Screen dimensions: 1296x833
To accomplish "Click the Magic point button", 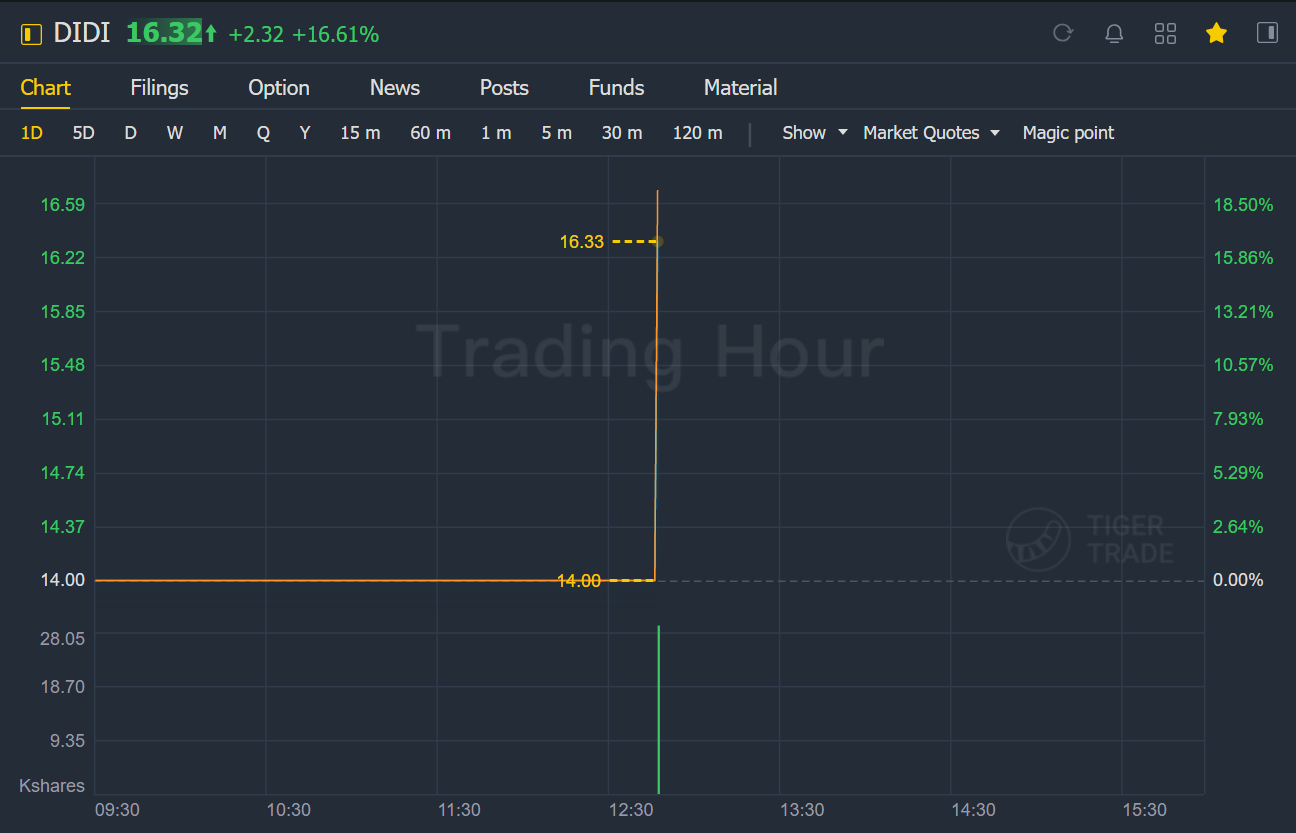I will point(1068,133).
